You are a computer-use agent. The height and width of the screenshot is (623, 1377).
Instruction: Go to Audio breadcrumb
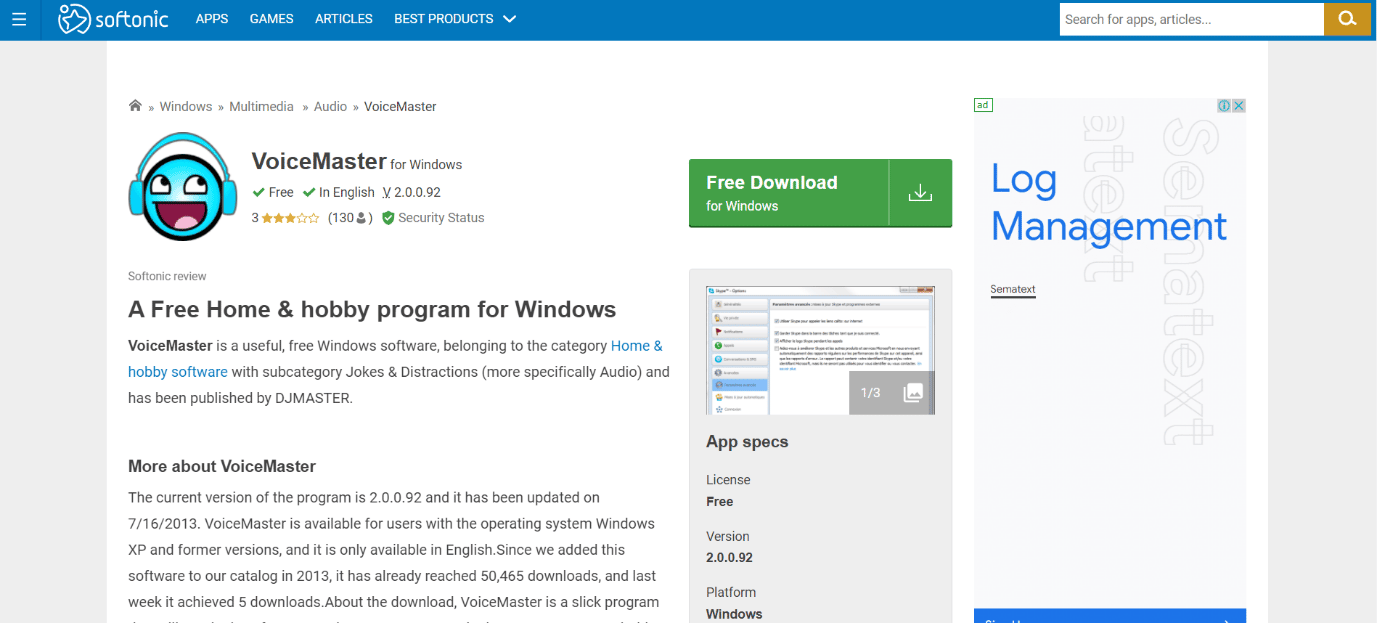coord(330,106)
